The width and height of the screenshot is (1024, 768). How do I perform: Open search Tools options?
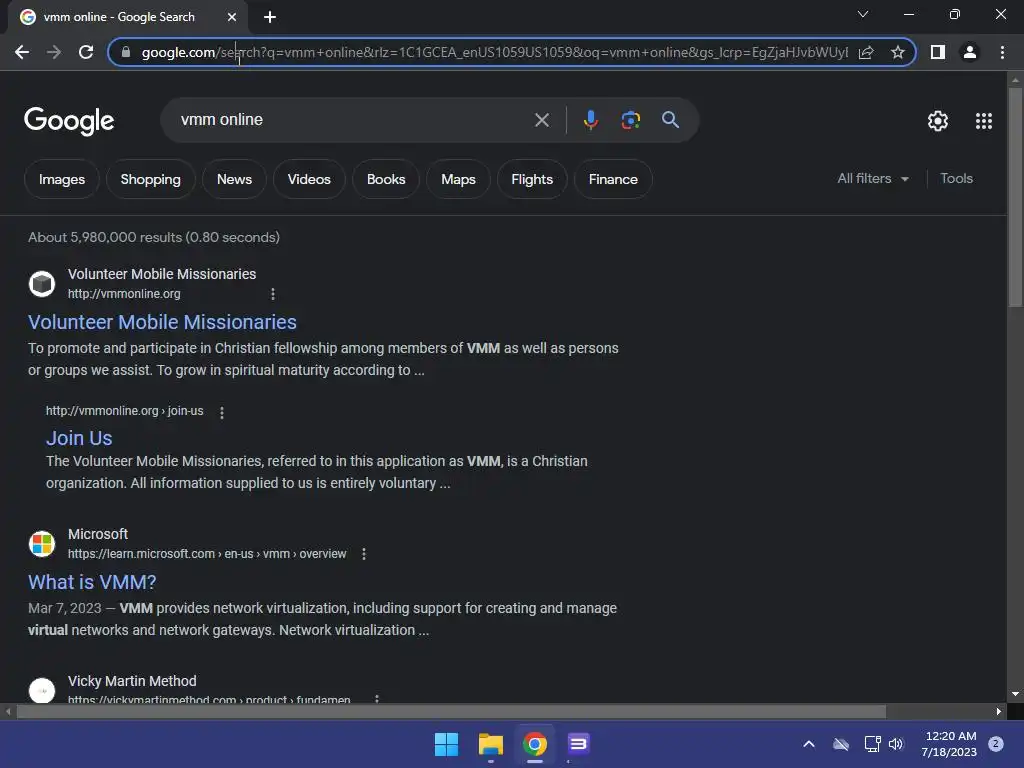(x=956, y=178)
